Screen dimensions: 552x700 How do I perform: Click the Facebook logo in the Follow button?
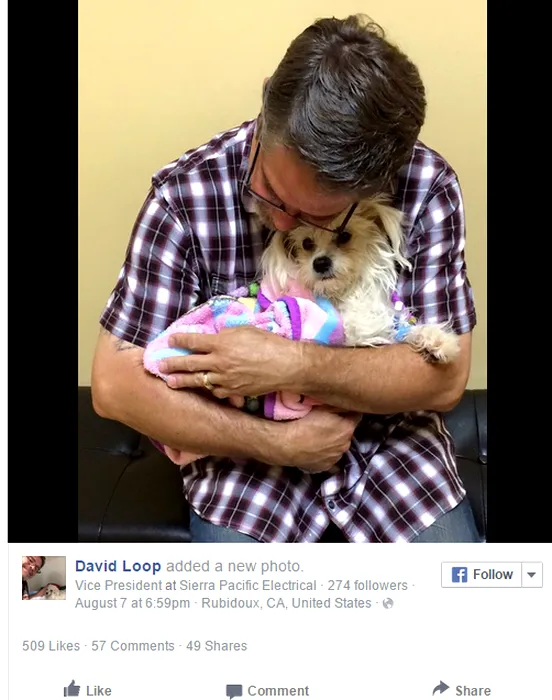coord(459,575)
